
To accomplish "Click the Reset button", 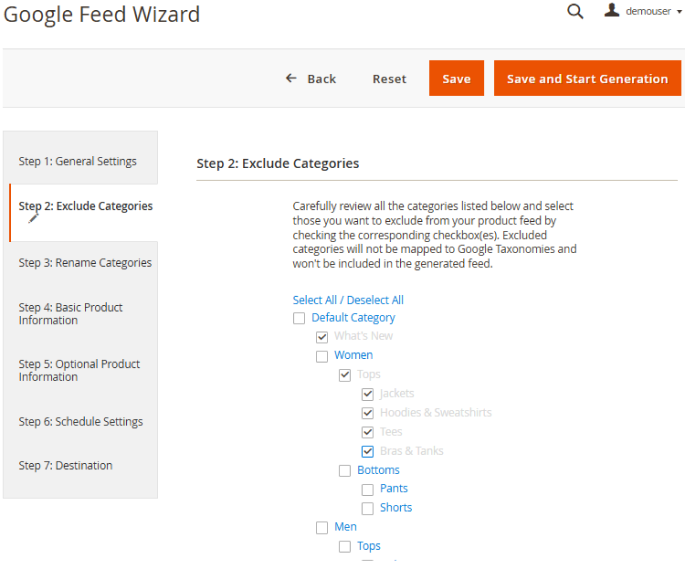I will (389, 79).
